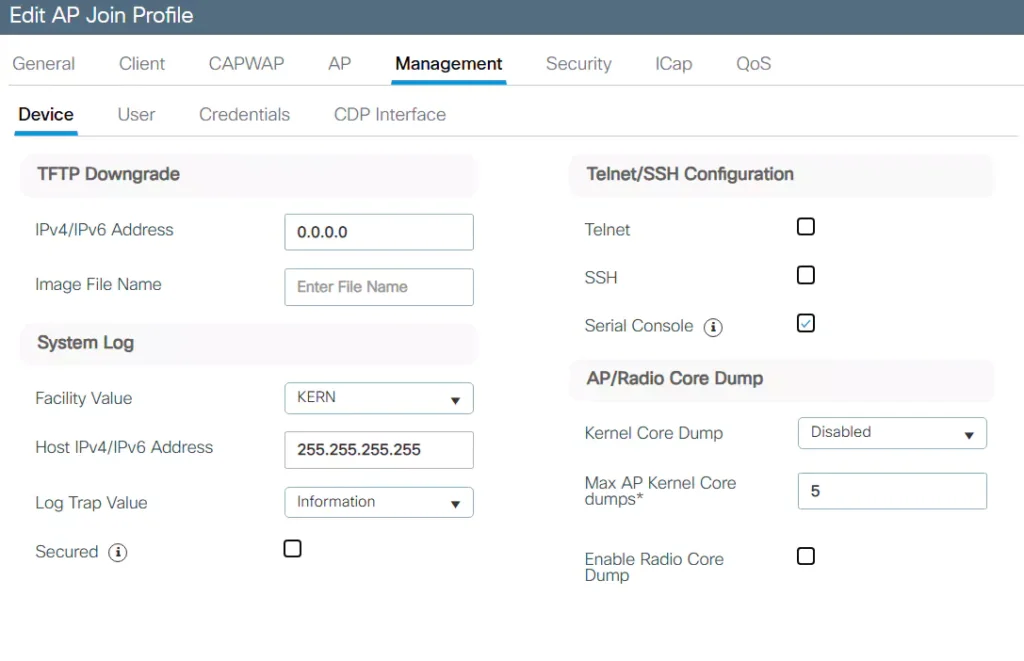Viewport: 1024px width, 661px height.
Task: Uncheck the Serial Console checkbox
Action: (806, 323)
